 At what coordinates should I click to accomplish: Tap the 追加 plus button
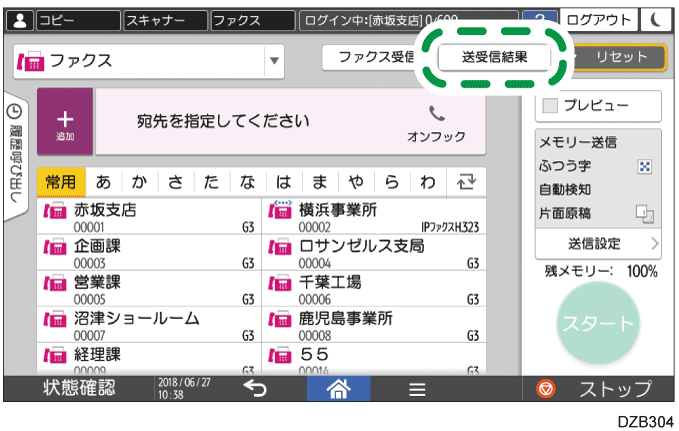65,122
